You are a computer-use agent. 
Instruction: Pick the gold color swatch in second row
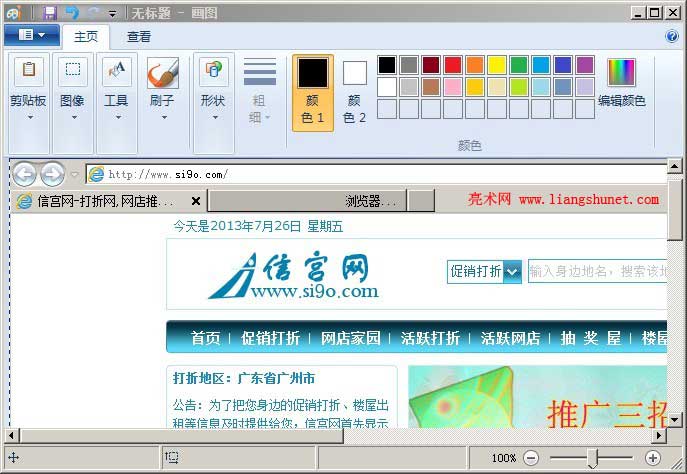pos(475,87)
